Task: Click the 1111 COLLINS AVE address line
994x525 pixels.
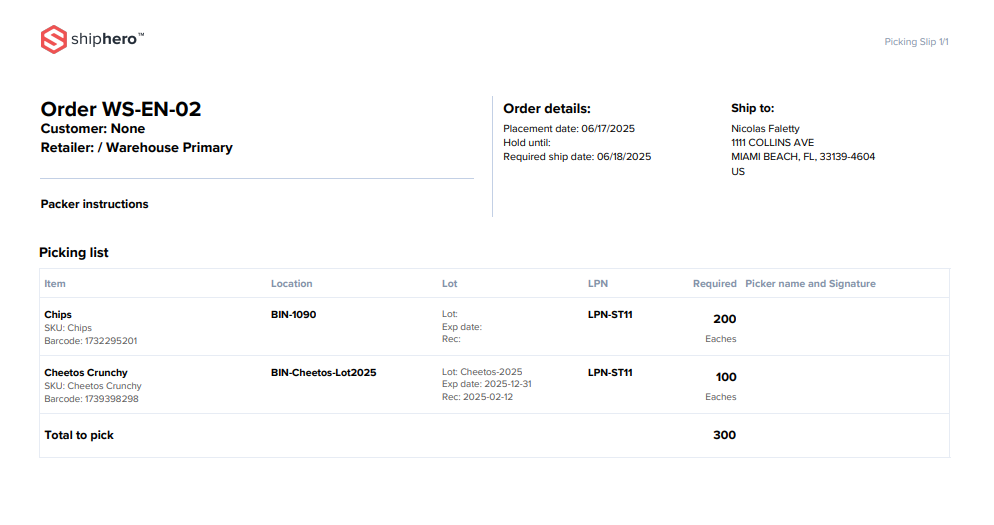Action: tap(772, 143)
